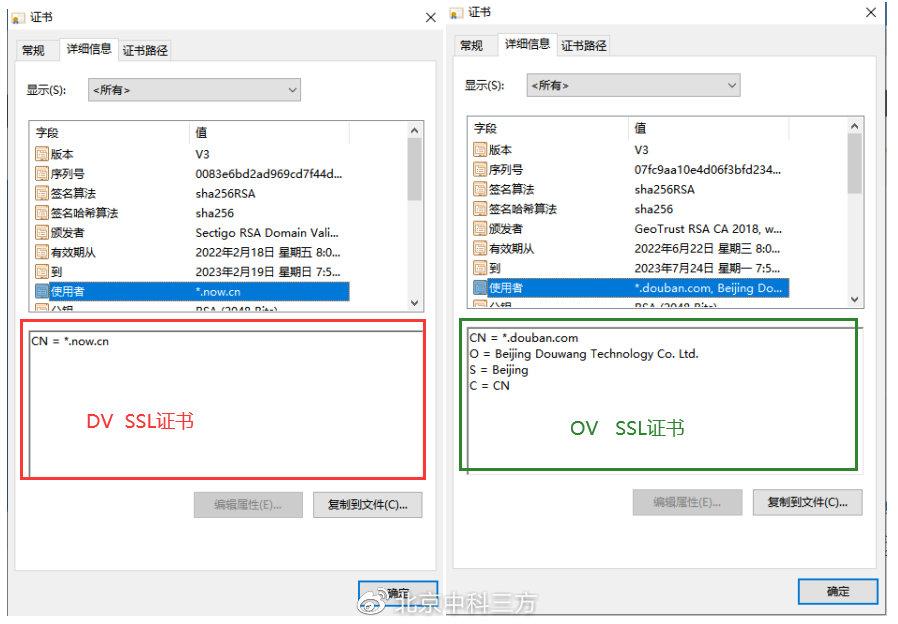
Task: Click the 使用者 field icon in right certificate window
Action: point(480,287)
